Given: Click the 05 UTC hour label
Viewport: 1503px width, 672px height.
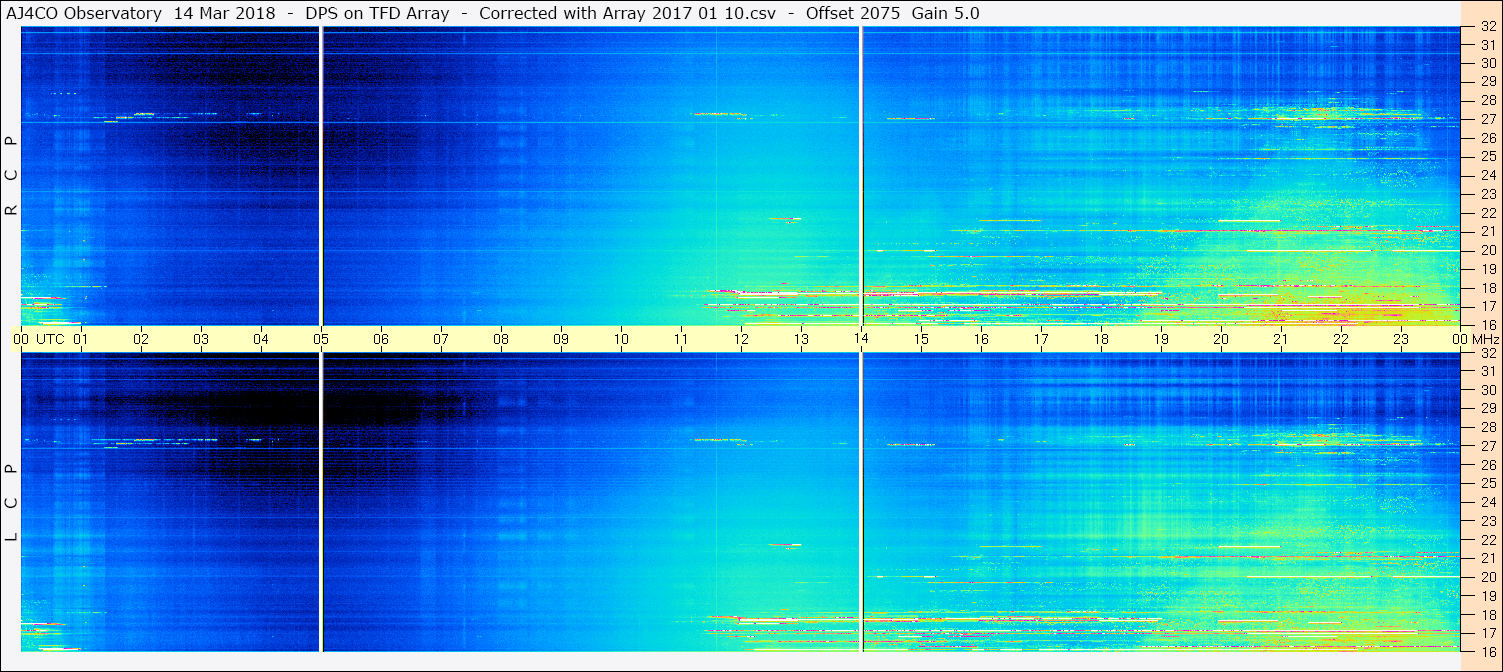Looking at the screenshot, I should click(x=321, y=339).
